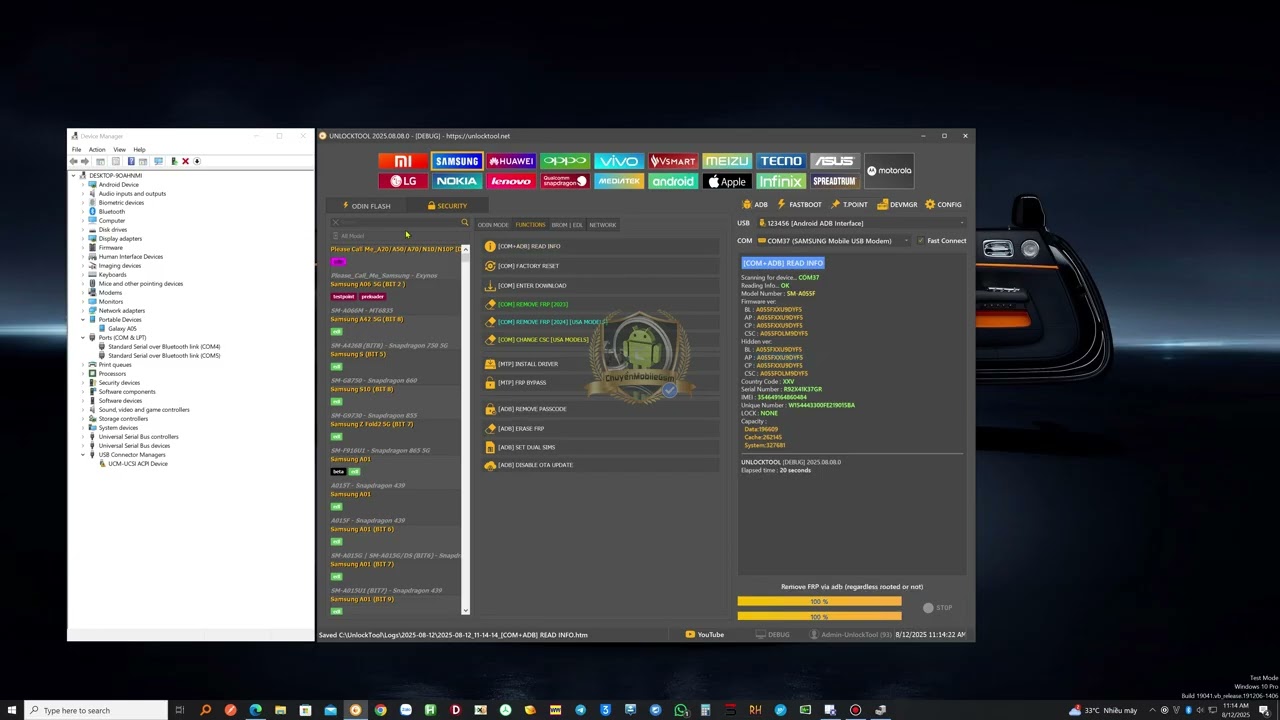
Task: Click the [COM] ENTER DOWNLOAD button
Action: coord(599,286)
